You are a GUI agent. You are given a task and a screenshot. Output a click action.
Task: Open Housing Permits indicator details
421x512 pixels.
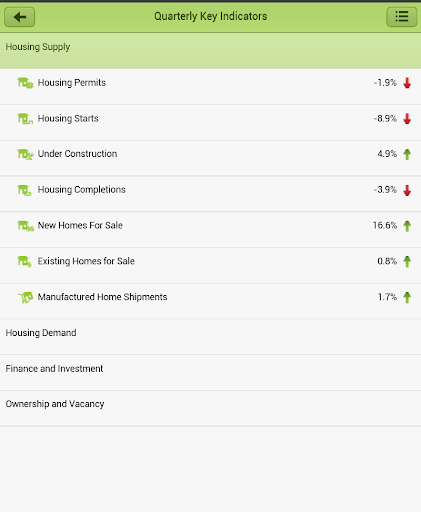(210, 86)
